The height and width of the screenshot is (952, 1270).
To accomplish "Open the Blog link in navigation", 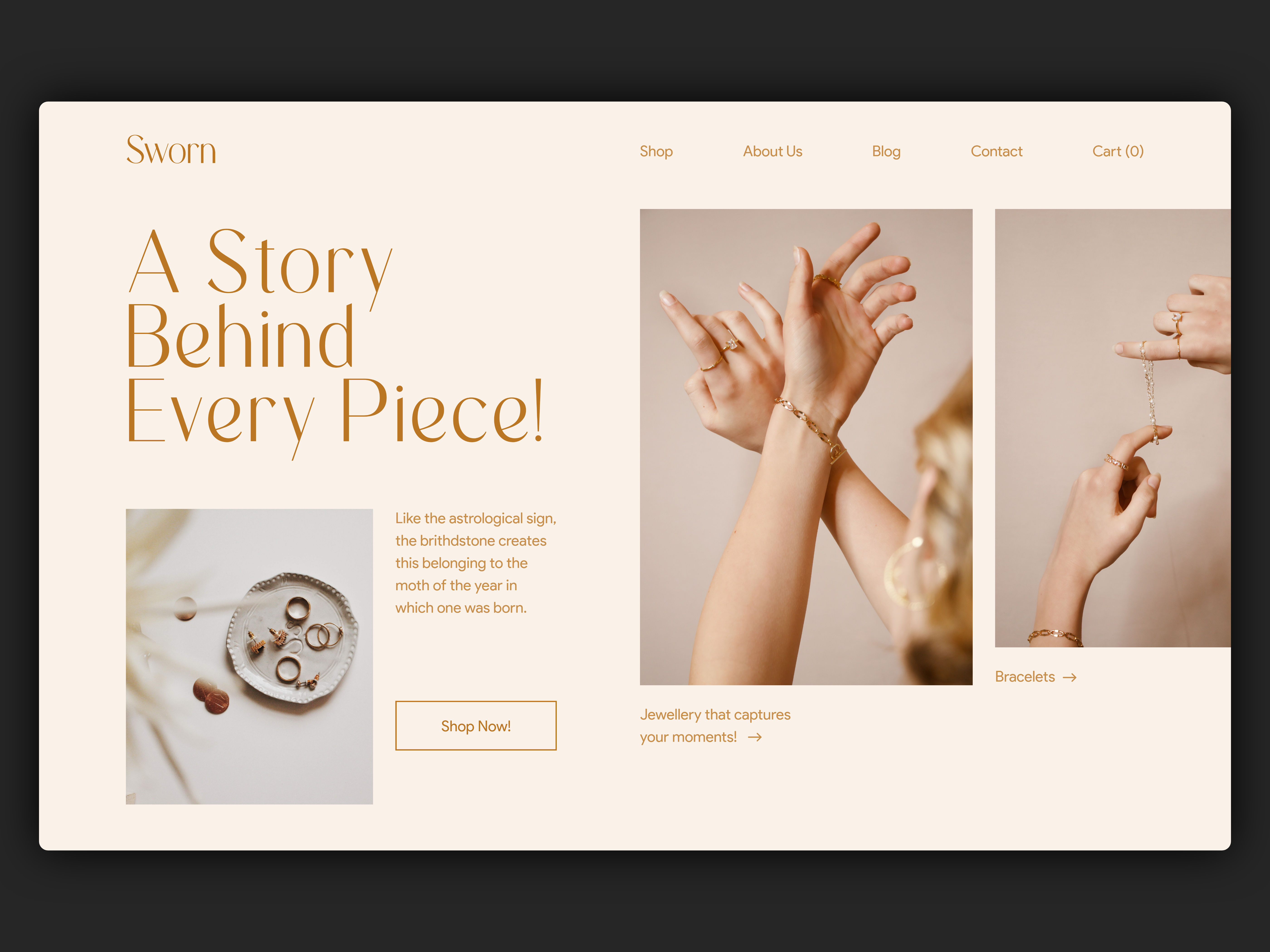I will pos(886,151).
